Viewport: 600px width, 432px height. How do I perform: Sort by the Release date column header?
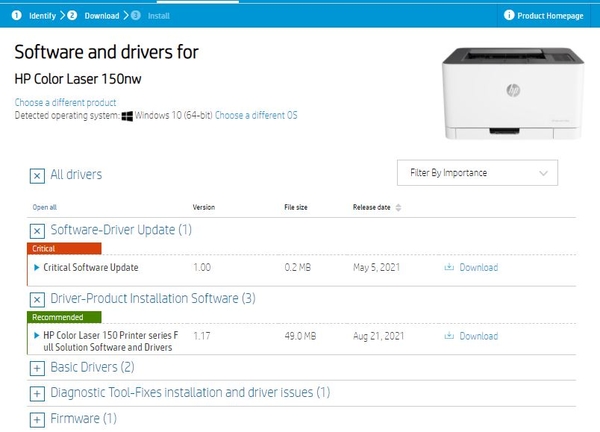[372, 207]
